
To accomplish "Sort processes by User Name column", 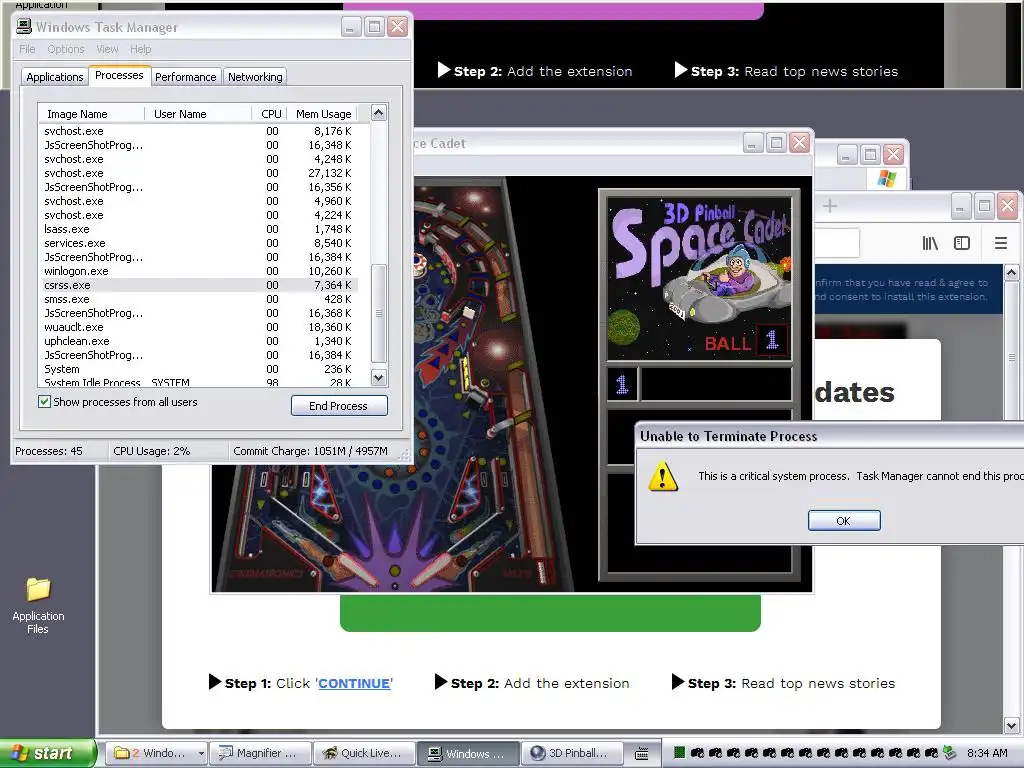I will point(199,114).
